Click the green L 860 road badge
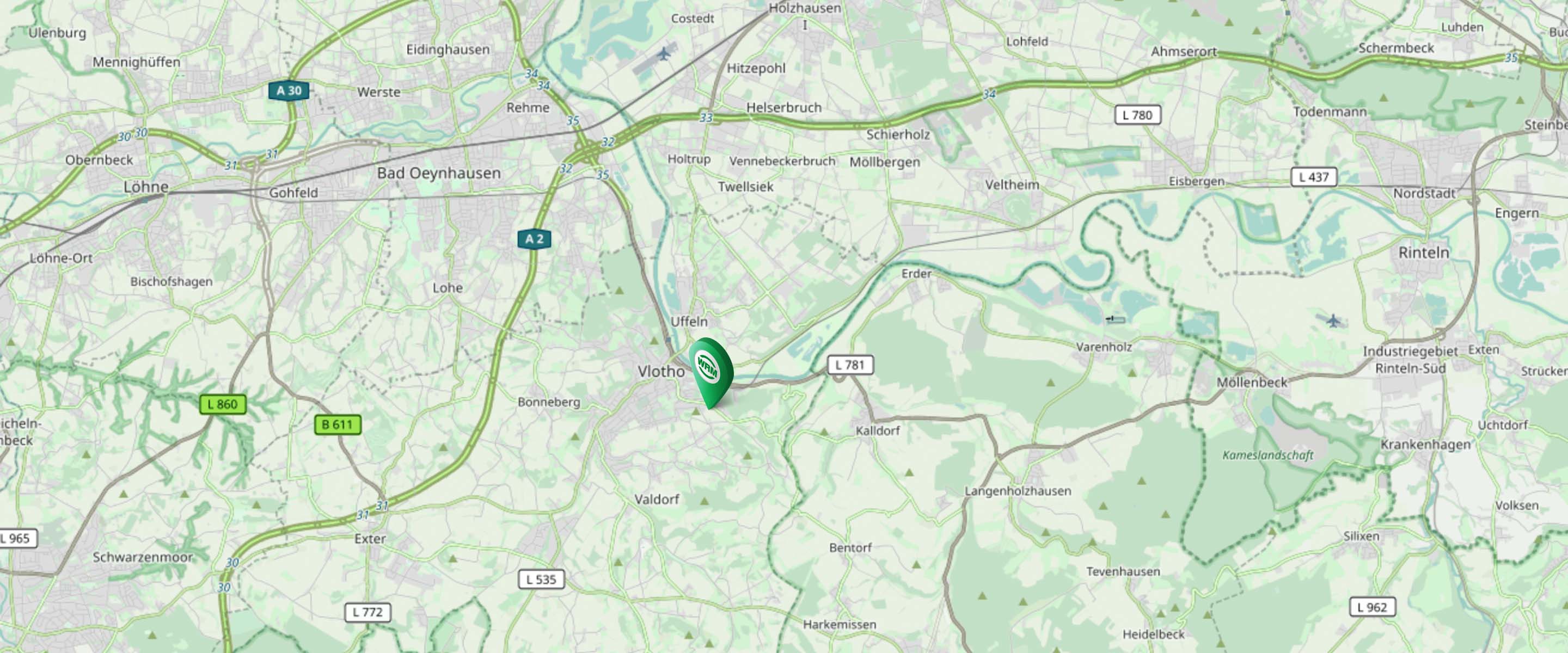This screenshot has height=653, width=1568. (223, 404)
